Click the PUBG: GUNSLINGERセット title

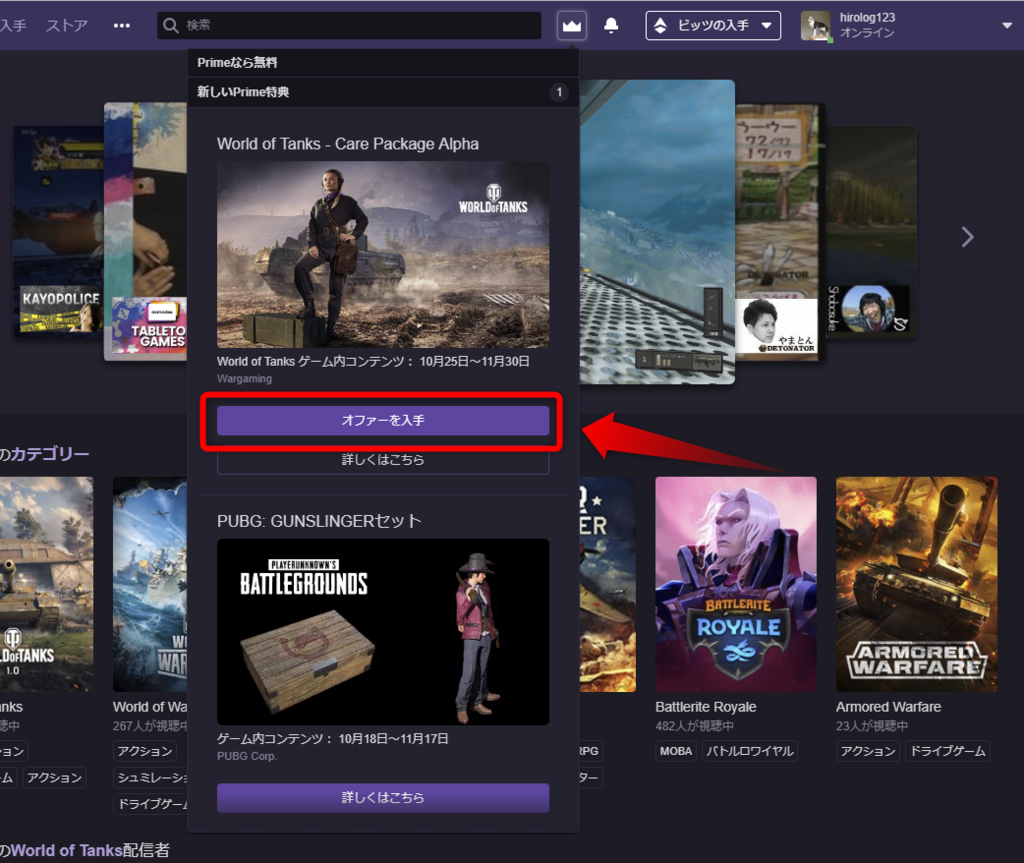[x=319, y=521]
